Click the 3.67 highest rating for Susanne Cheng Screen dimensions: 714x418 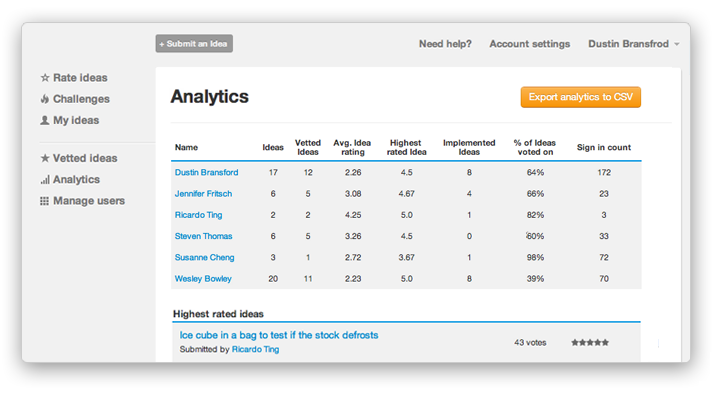[x=406, y=258]
